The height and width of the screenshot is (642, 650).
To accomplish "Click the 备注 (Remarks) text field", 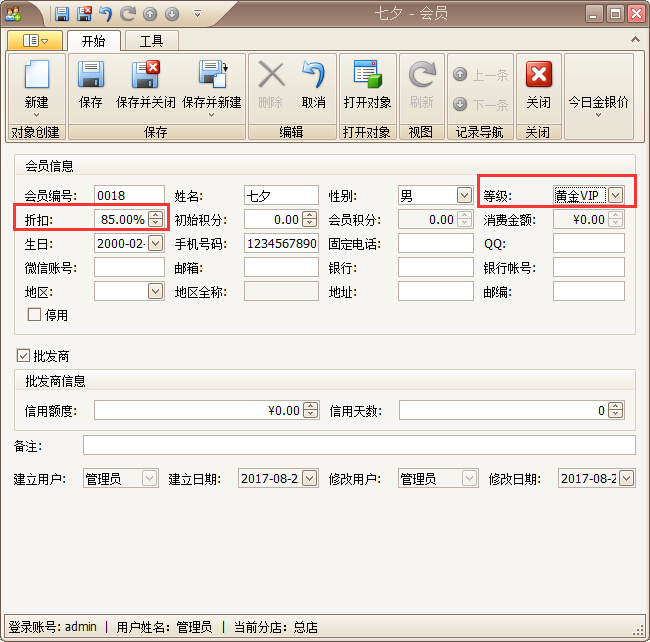I will tap(358, 445).
